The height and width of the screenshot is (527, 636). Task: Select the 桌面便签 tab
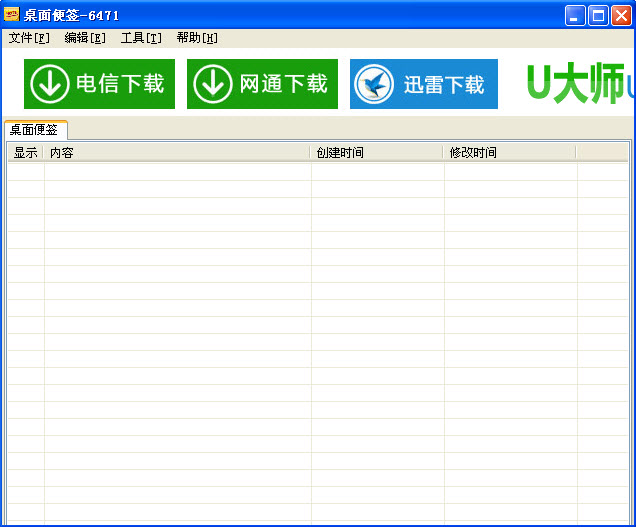pyautogui.click(x=35, y=130)
